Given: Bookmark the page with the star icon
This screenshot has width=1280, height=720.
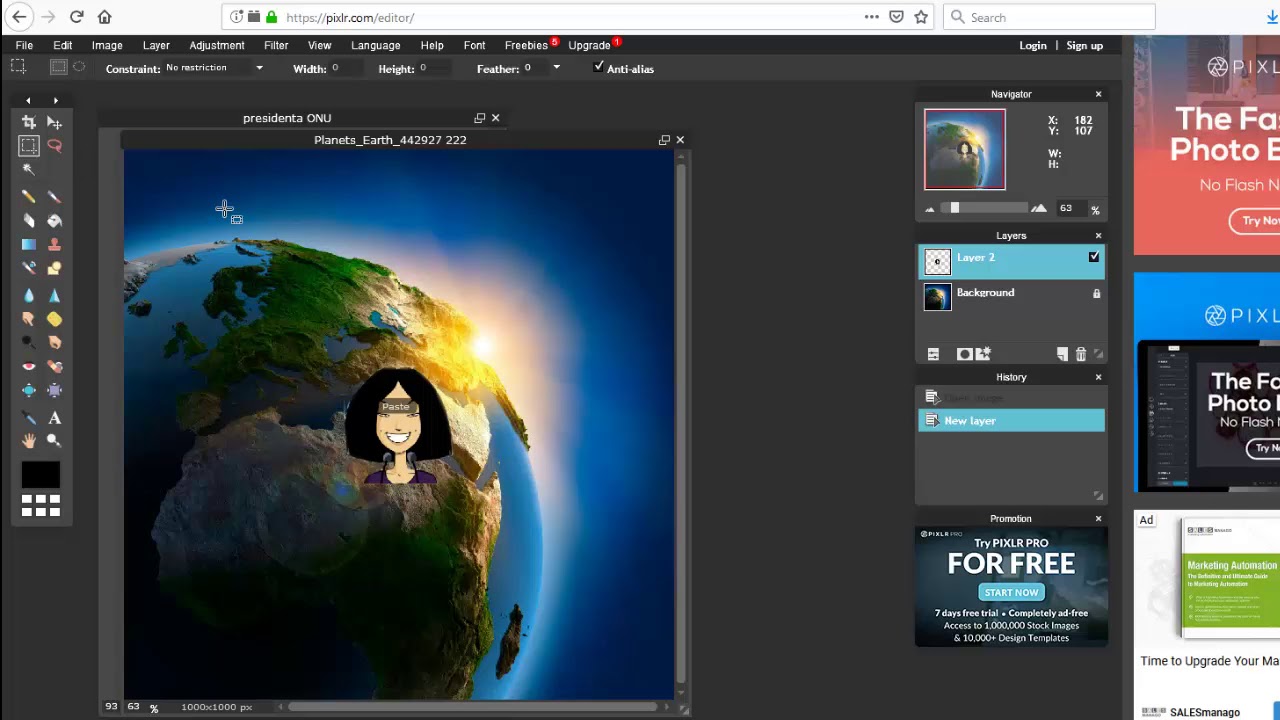Looking at the screenshot, I should (921, 17).
